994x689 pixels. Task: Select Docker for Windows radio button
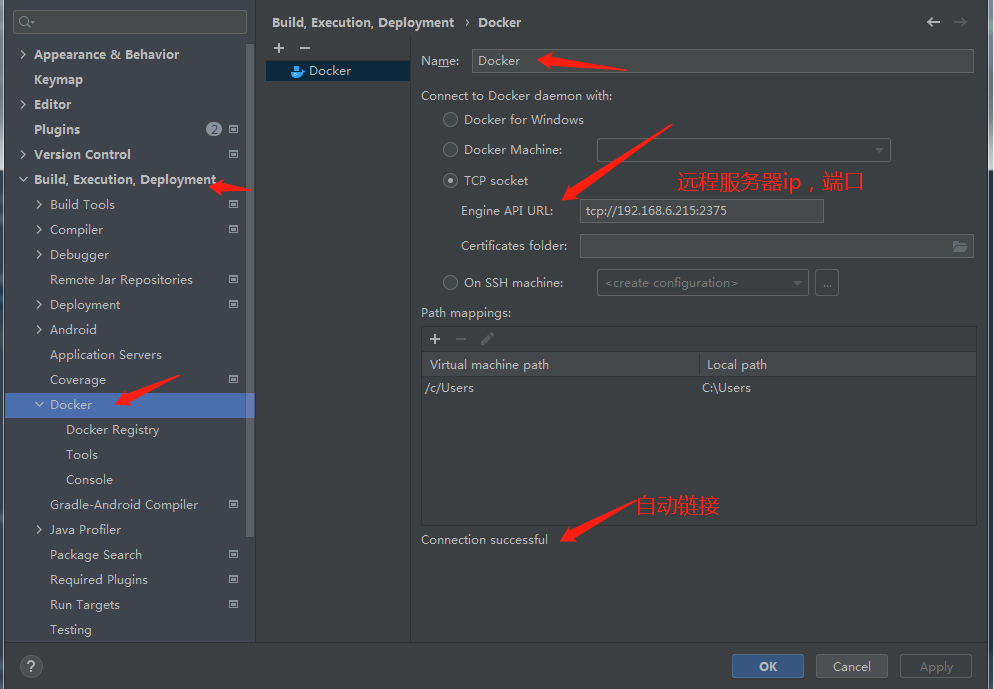tap(450, 119)
